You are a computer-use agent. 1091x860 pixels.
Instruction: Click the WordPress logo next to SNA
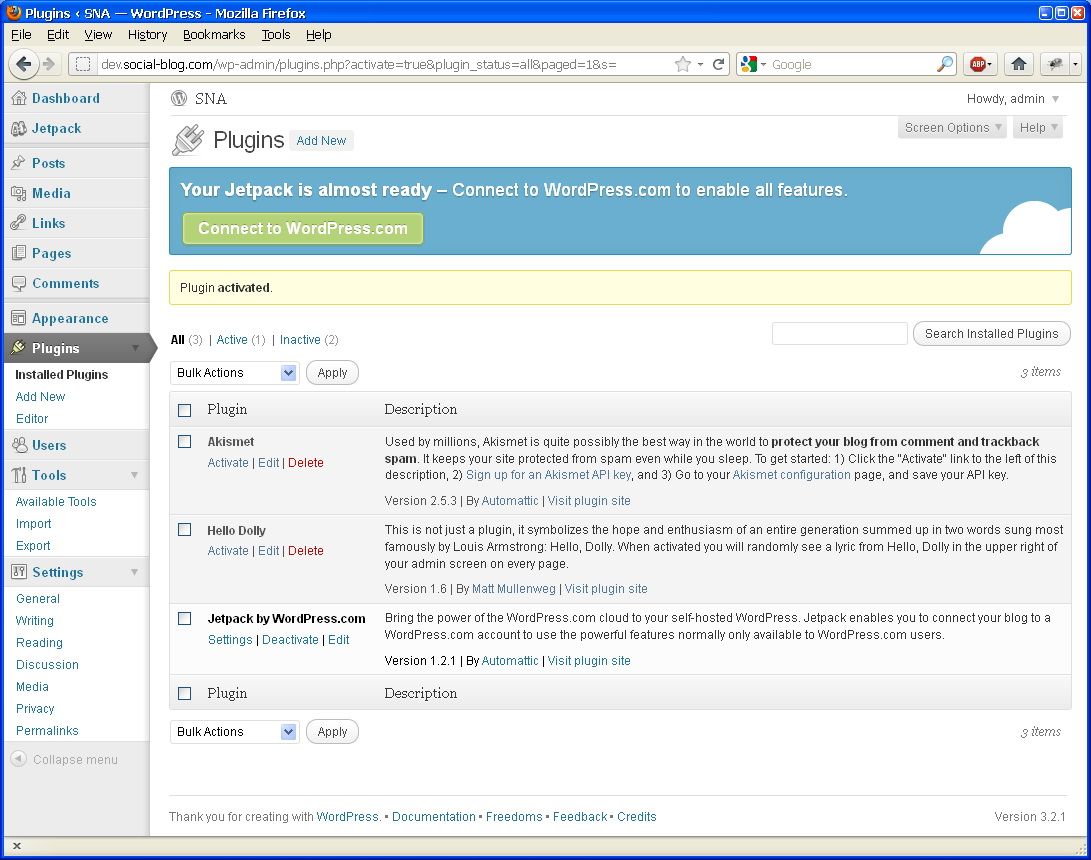coord(179,98)
